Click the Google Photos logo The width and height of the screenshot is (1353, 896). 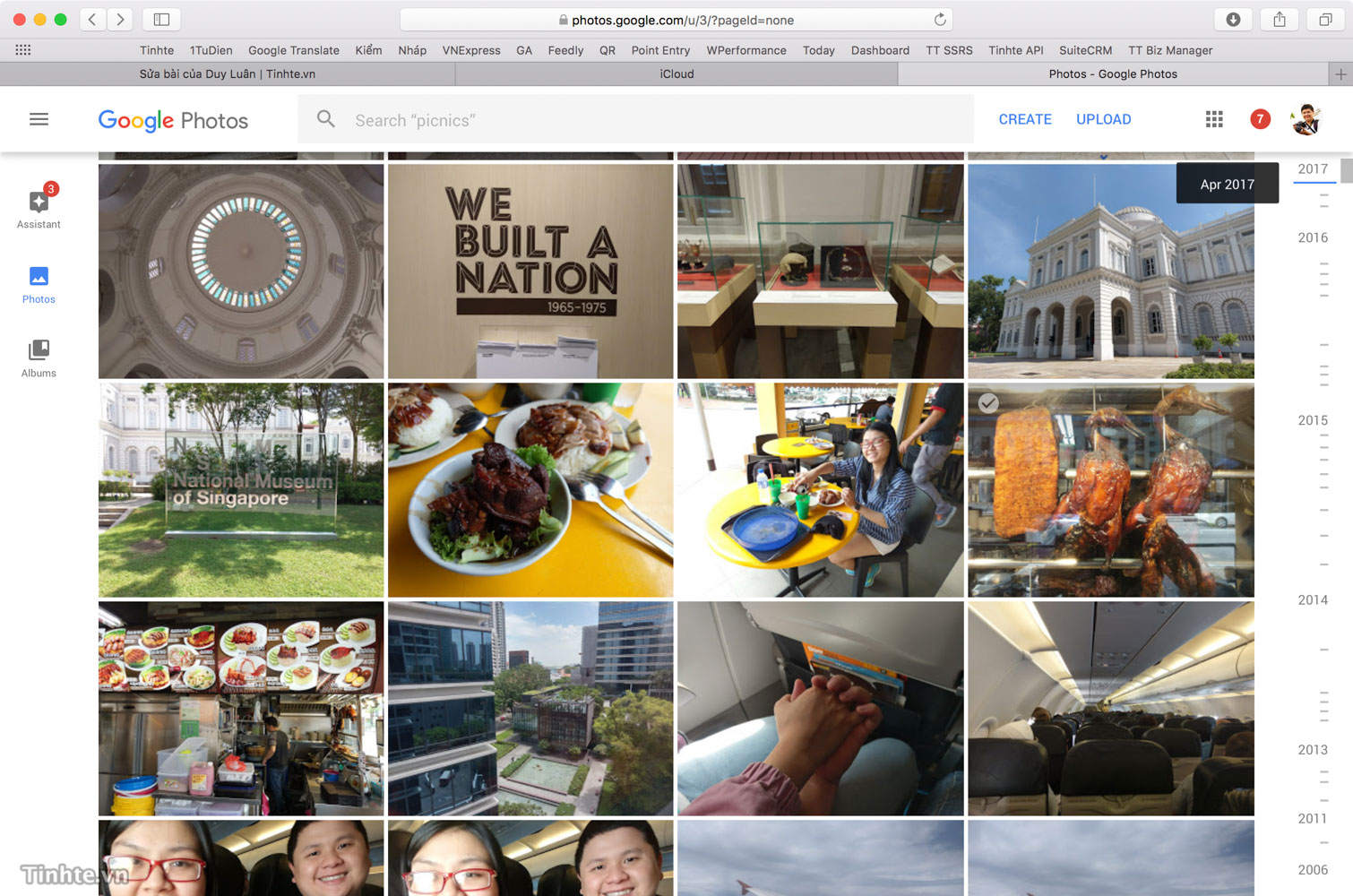[173, 120]
